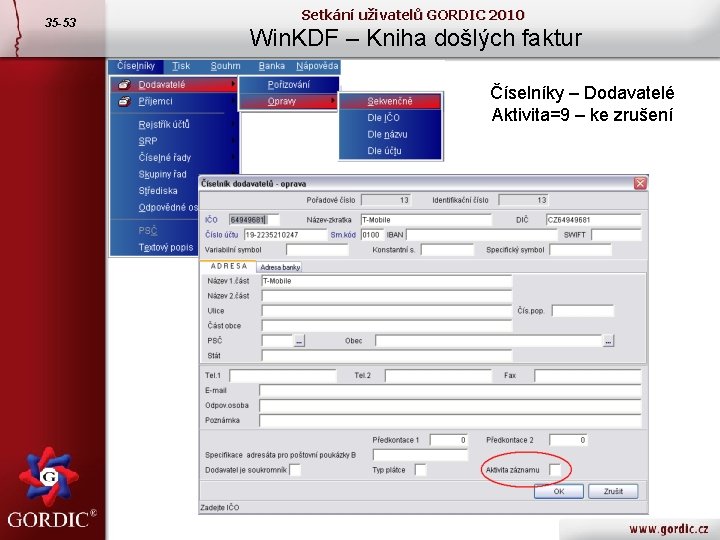Click the IBAN input field
This screenshot has height=540, width=720.
click(x=481, y=235)
